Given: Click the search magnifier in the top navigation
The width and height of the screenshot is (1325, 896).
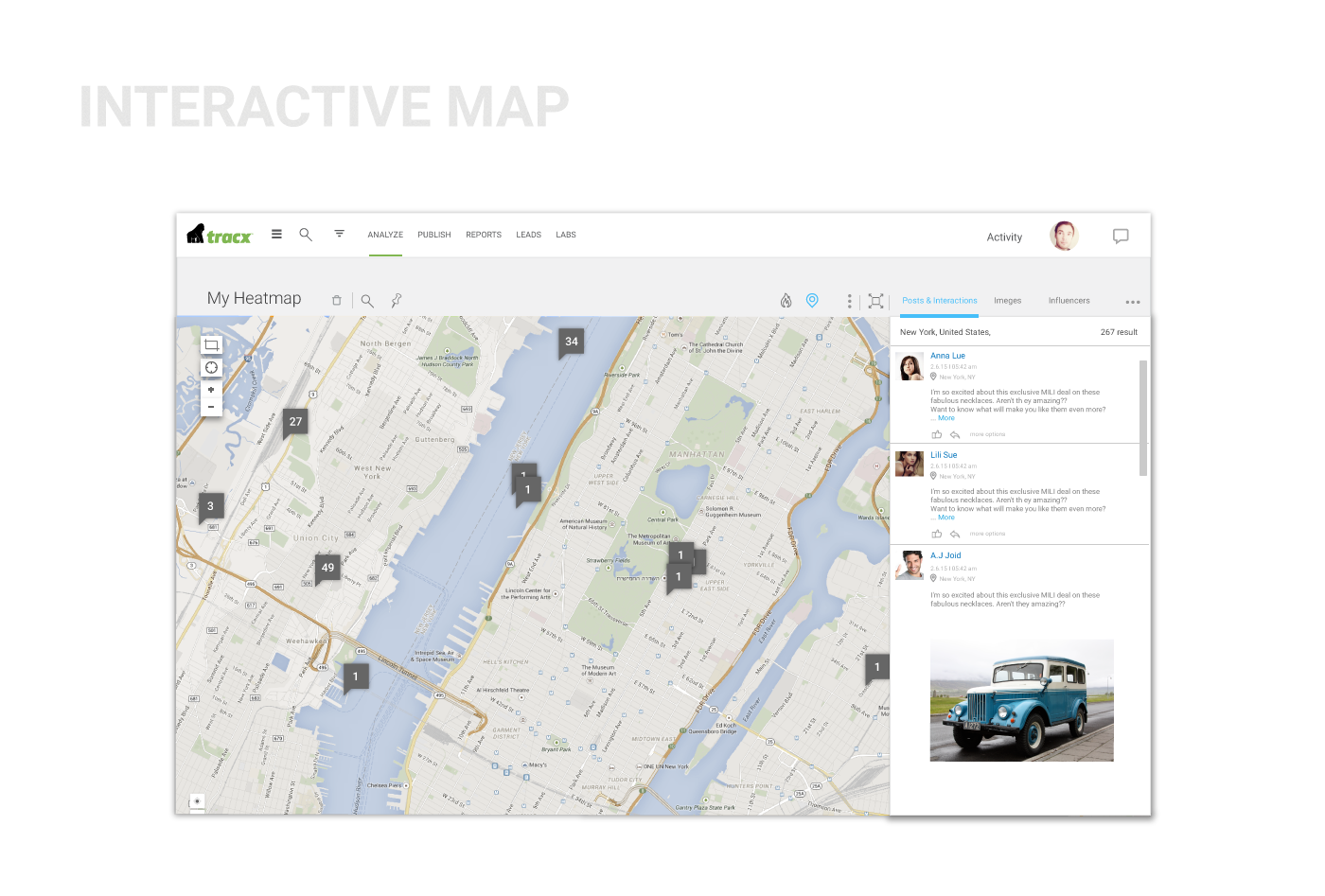Looking at the screenshot, I should tap(306, 234).
